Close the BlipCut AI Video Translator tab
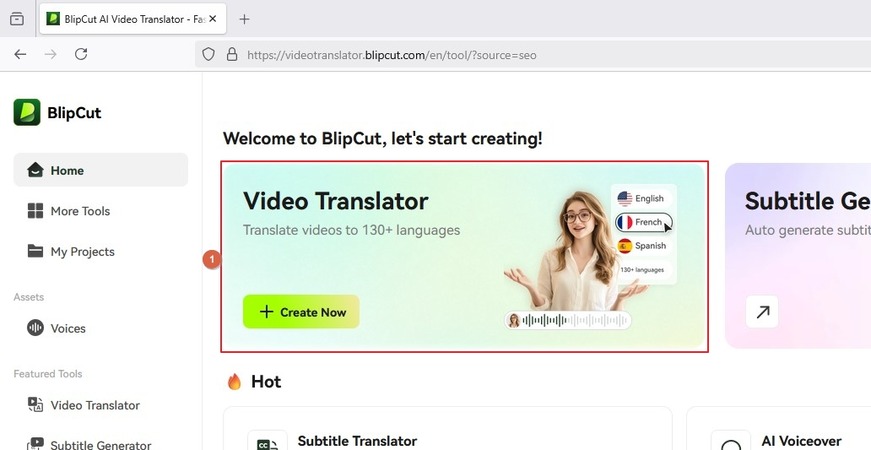Image resolution: width=871 pixels, height=450 pixels. point(213,19)
